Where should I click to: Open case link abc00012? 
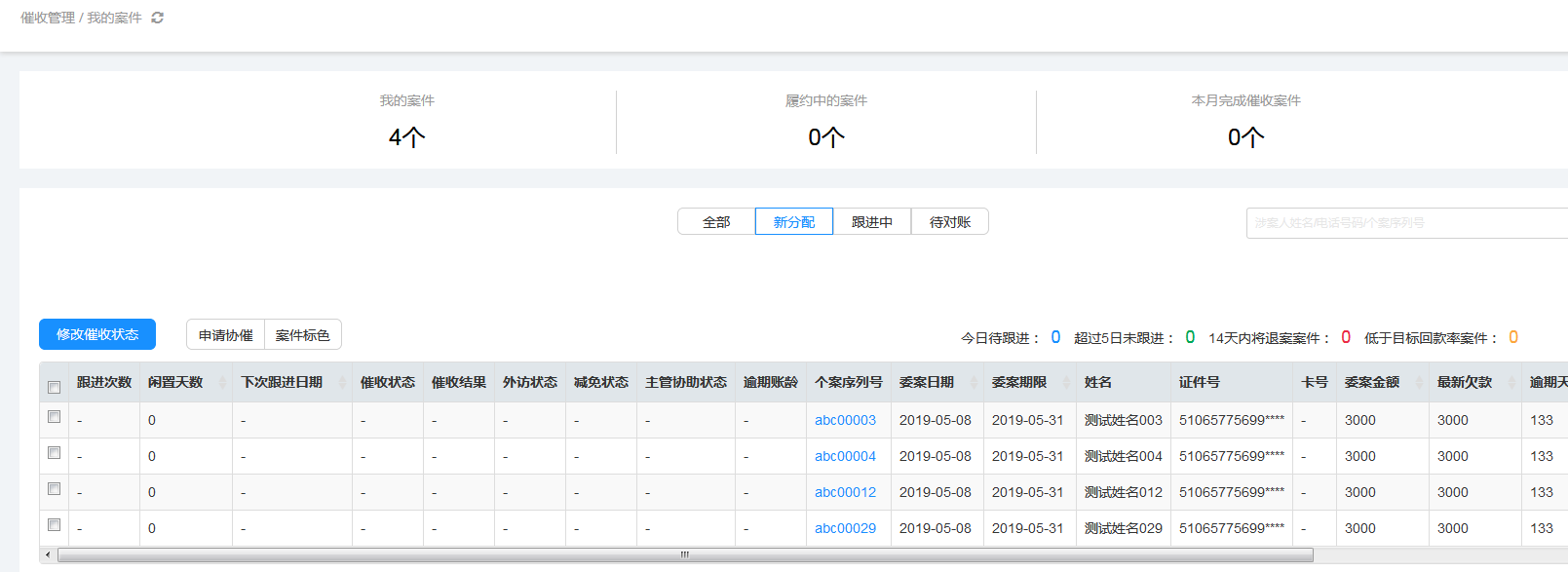pos(845,492)
